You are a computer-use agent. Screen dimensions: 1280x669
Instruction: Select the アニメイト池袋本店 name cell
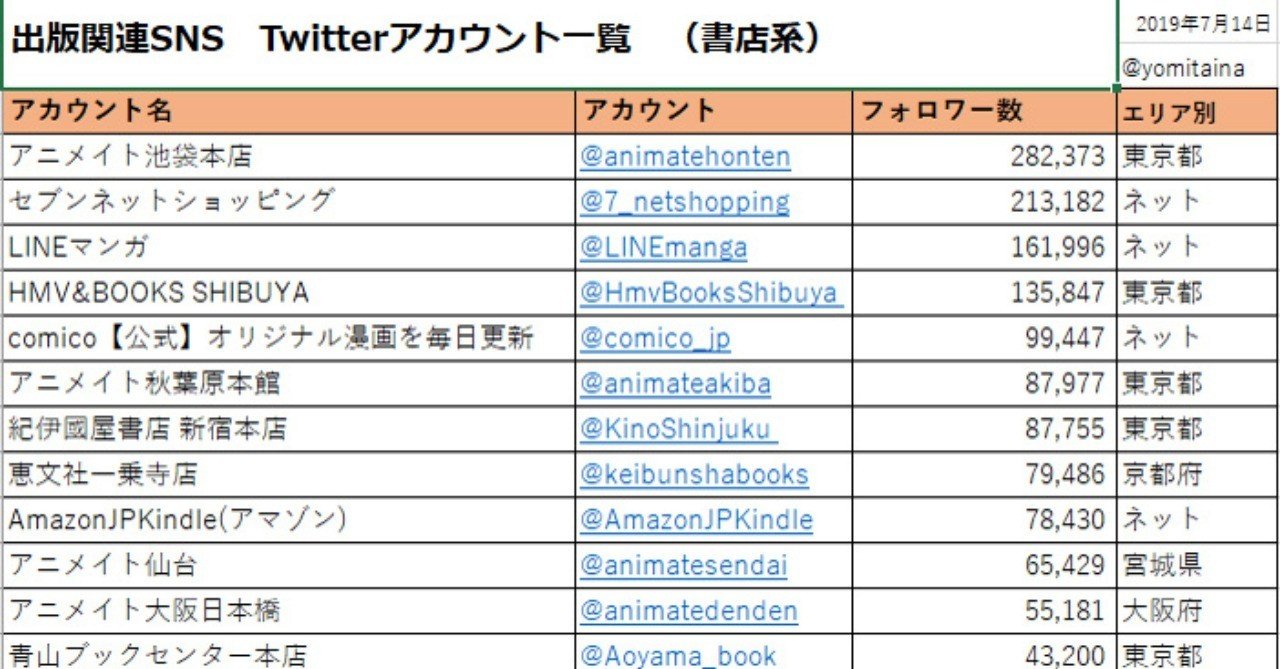290,157
